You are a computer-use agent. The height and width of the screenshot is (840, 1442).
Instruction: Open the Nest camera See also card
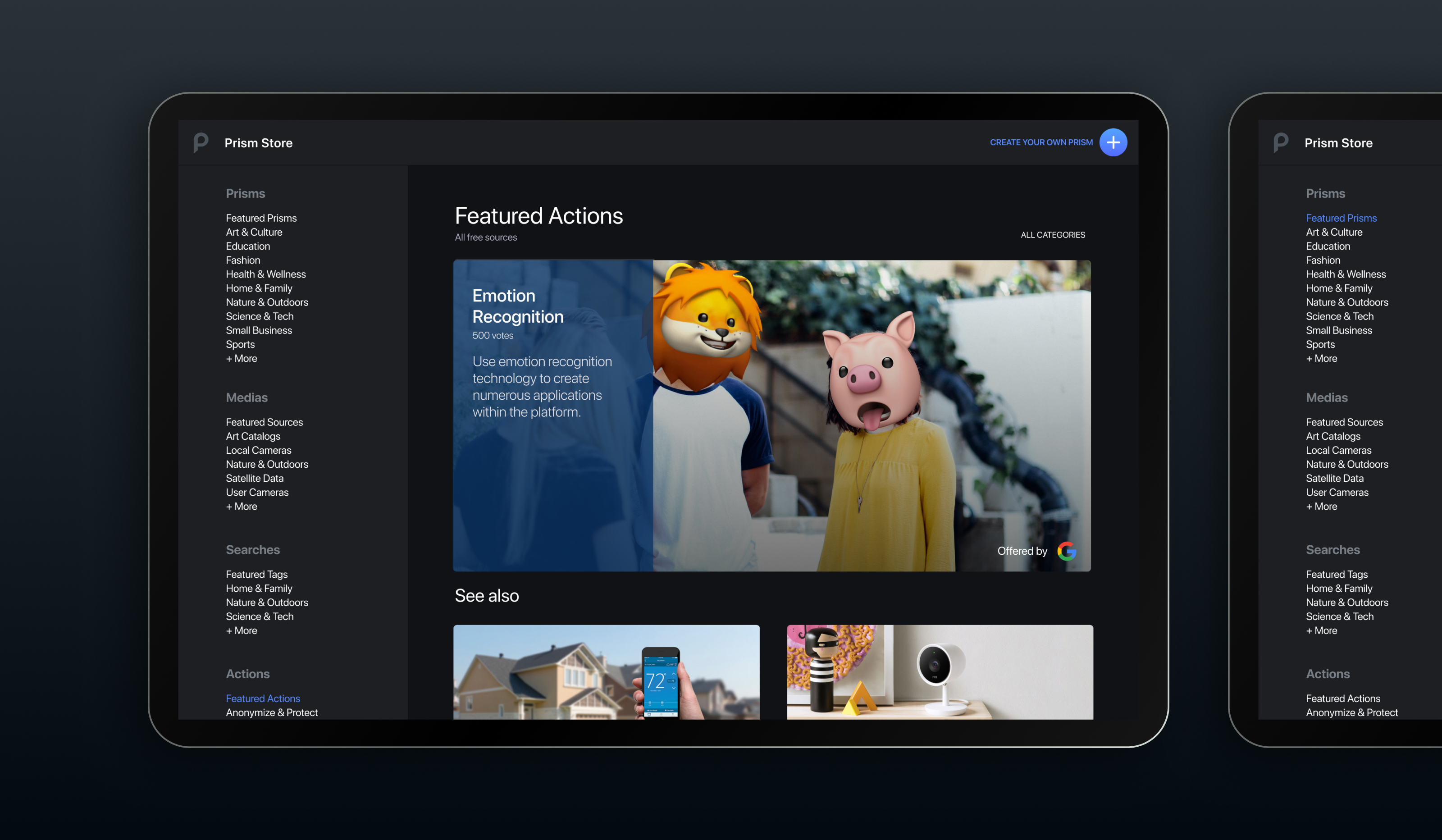click(x=940, y=672)
